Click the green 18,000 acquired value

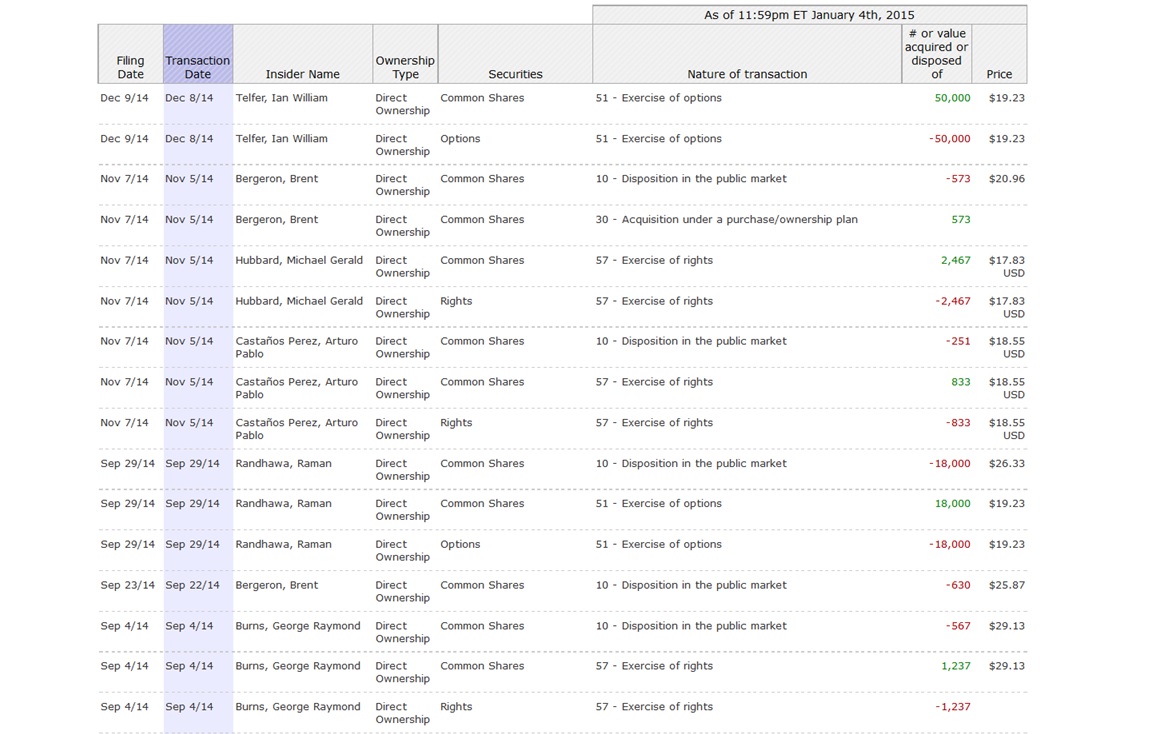[x=952, y=504]
